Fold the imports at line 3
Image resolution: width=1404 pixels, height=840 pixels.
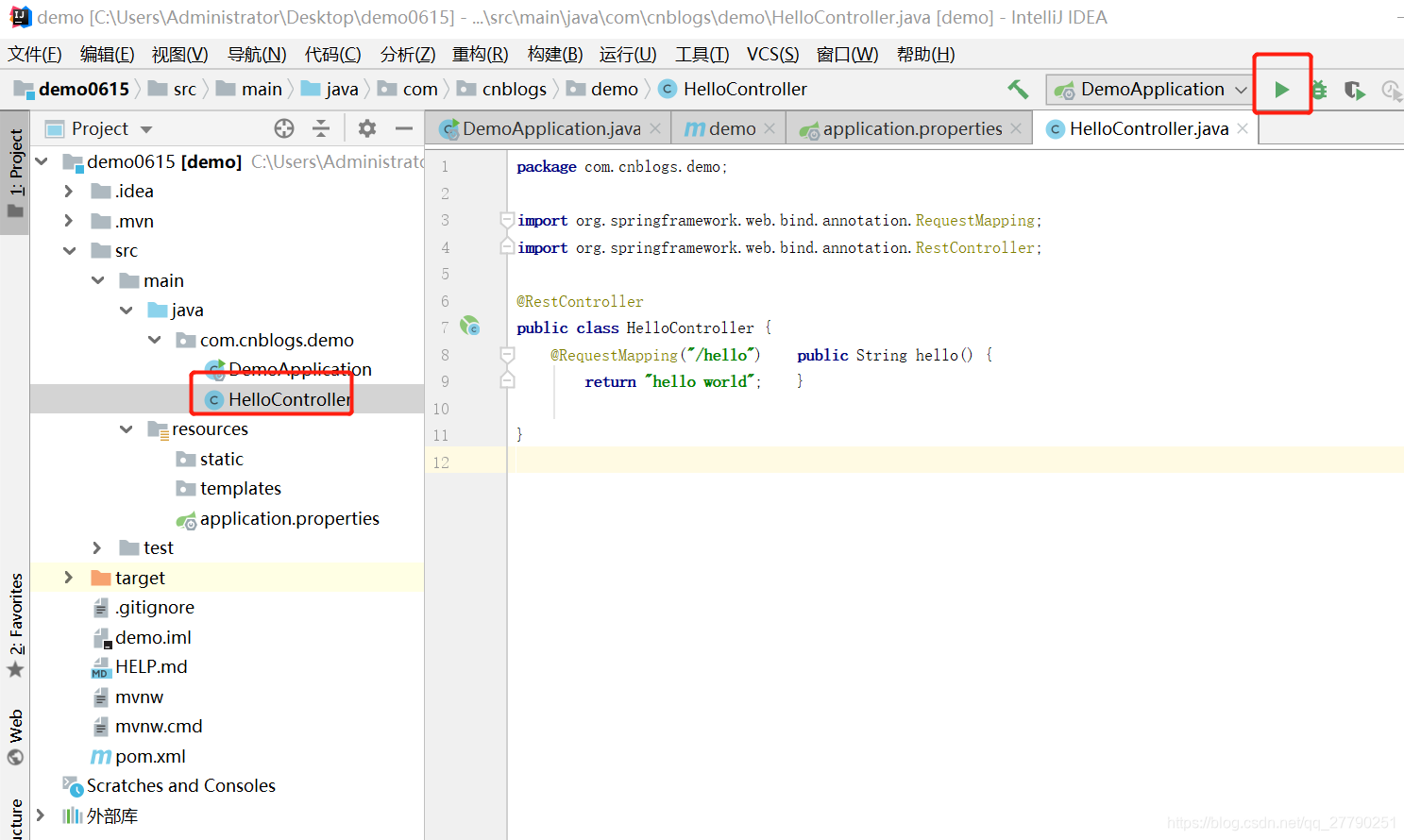coord(507,221)
